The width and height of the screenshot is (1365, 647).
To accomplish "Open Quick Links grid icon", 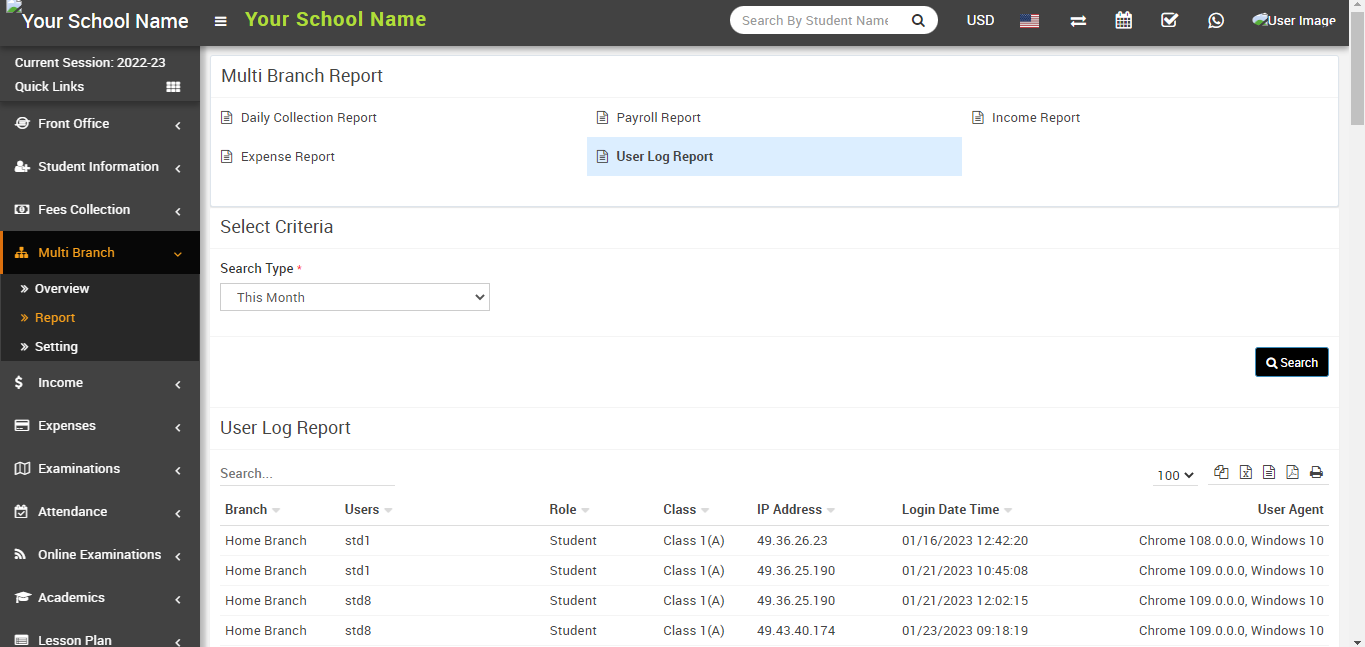I will (173, 87).
